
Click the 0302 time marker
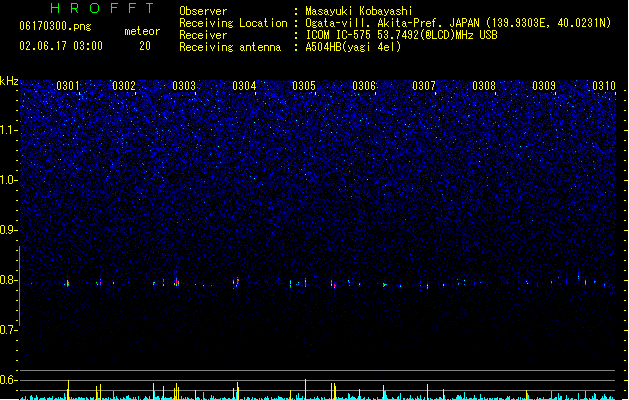coord(124,86)
